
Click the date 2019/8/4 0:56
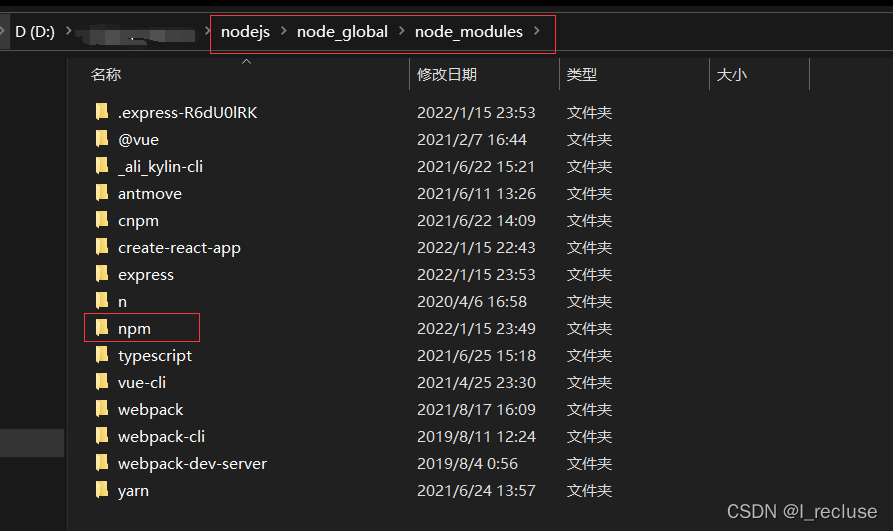(x=468, y=464)
